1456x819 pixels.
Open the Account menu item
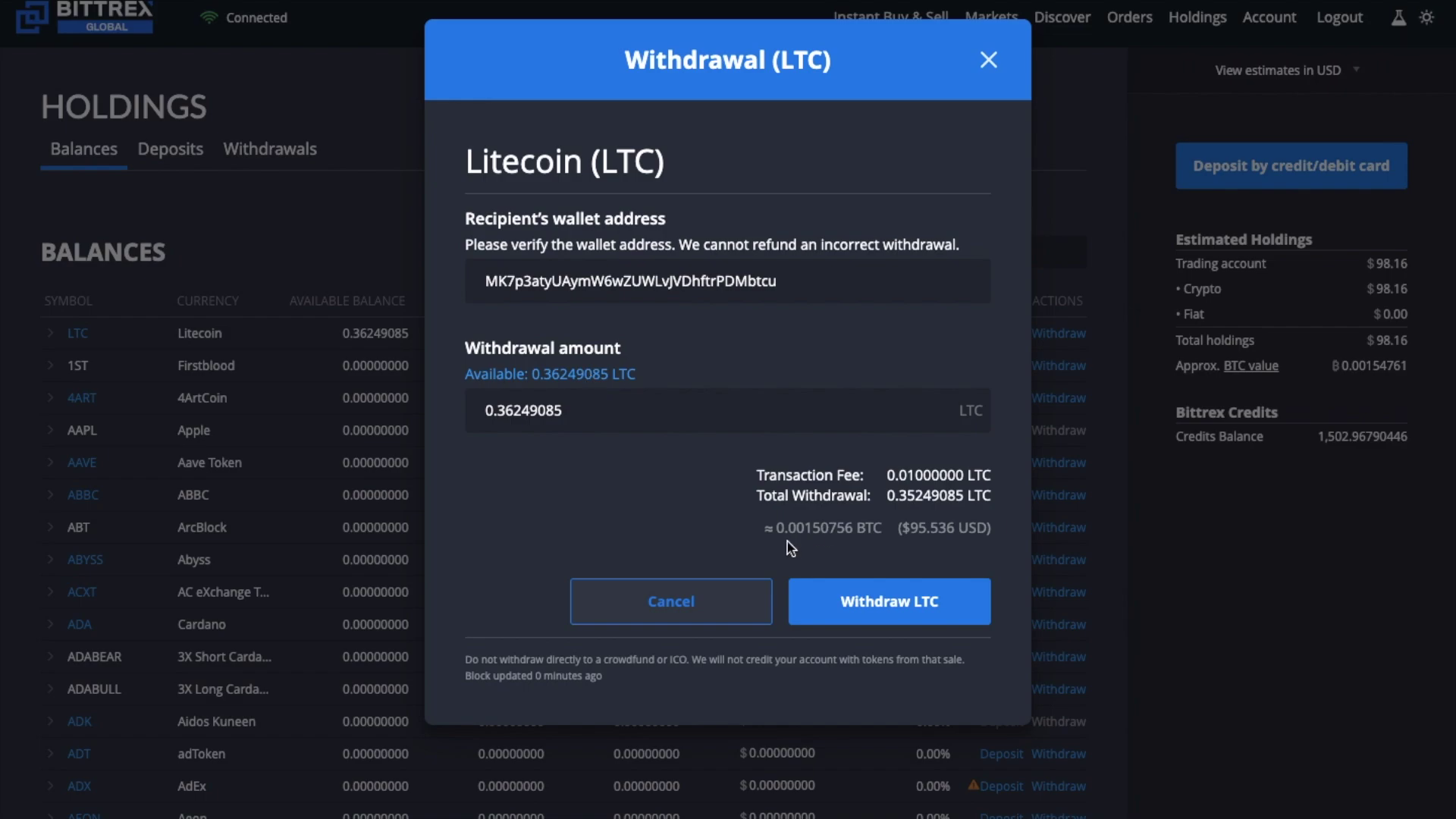click(x=1270, y=17)
